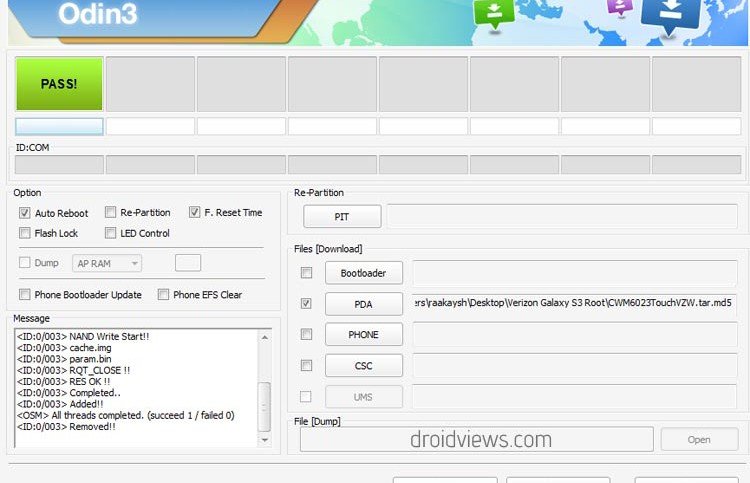Click the progress bar under PASS!

point(59,127)
